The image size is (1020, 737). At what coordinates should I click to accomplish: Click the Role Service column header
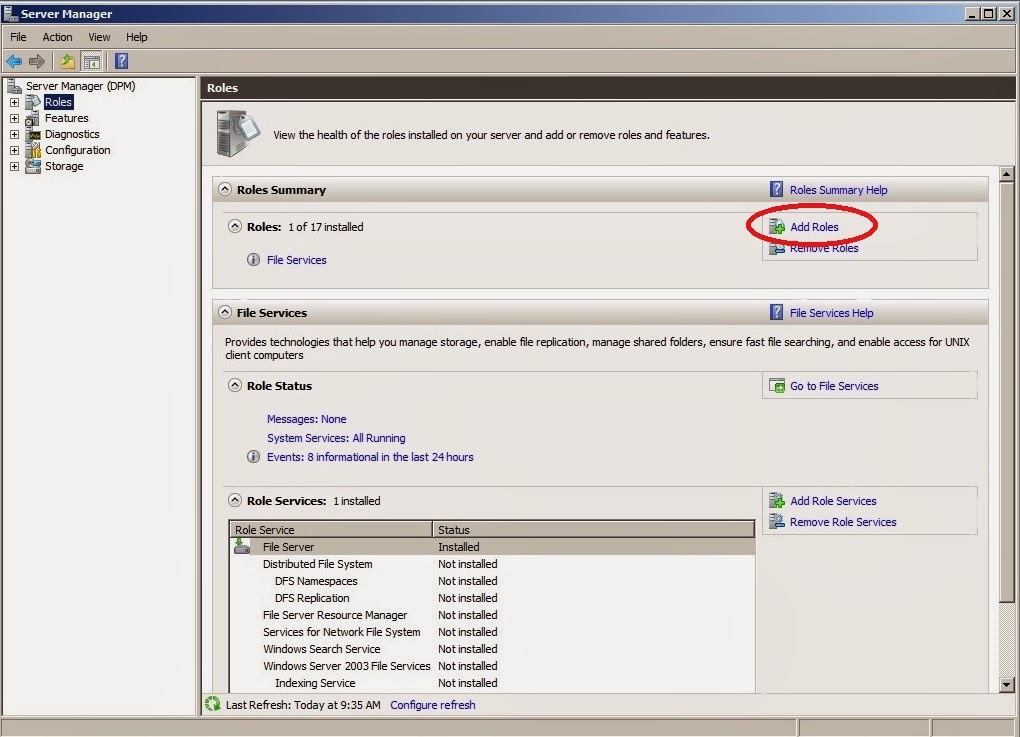pyautogui.click(x=331, y=529)
